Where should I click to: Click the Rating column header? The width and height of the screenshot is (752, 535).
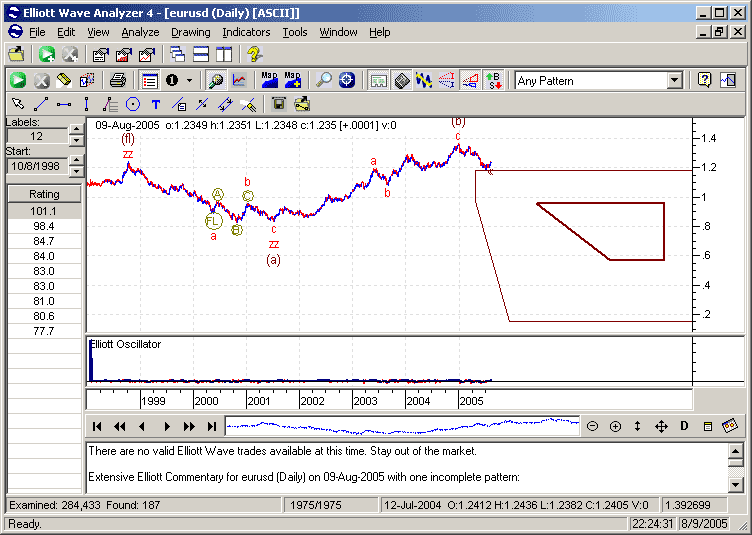pyautogui.click(x=44, y=194)
